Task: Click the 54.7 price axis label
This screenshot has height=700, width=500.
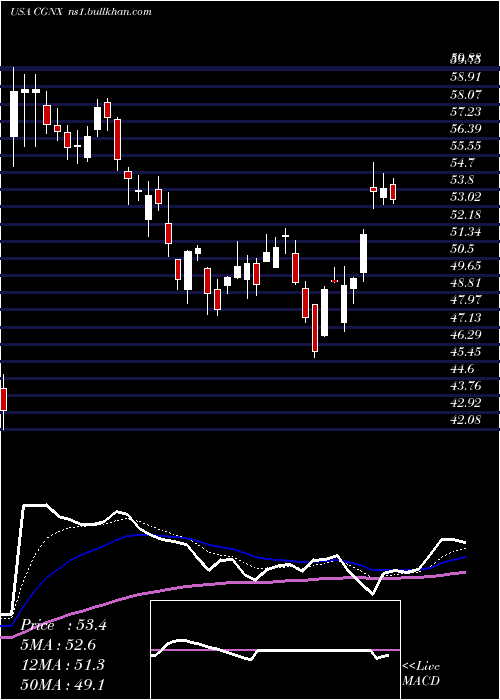Action: tap(463, 163)
